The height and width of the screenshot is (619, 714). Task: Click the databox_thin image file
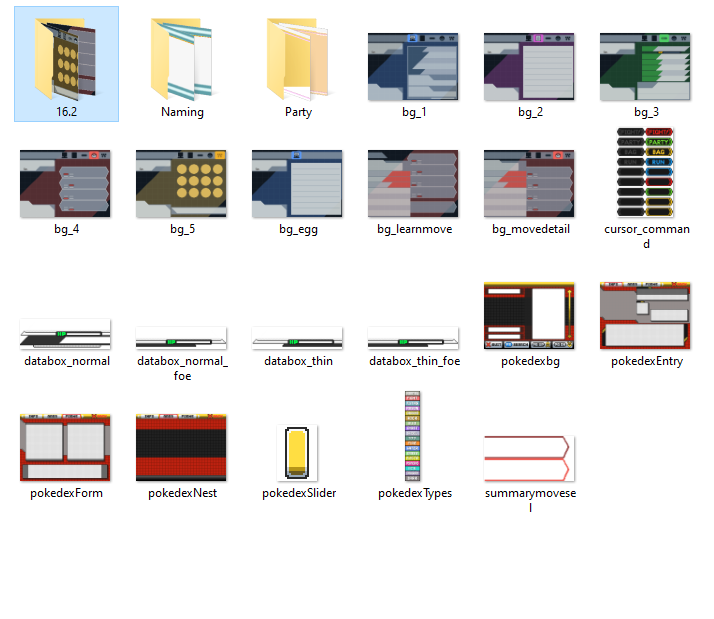[x=298, y=337]
